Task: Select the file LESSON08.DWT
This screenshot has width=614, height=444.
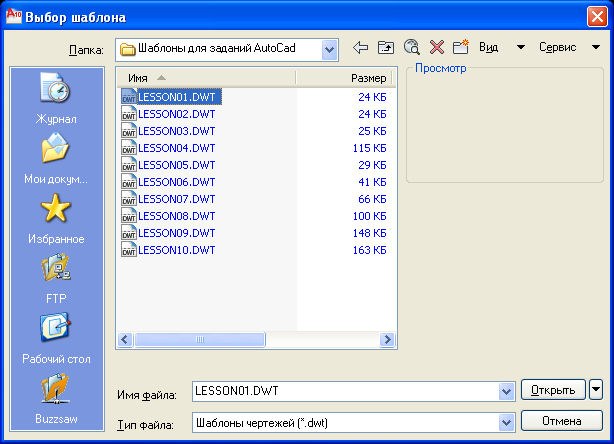Action: (177, 216)
